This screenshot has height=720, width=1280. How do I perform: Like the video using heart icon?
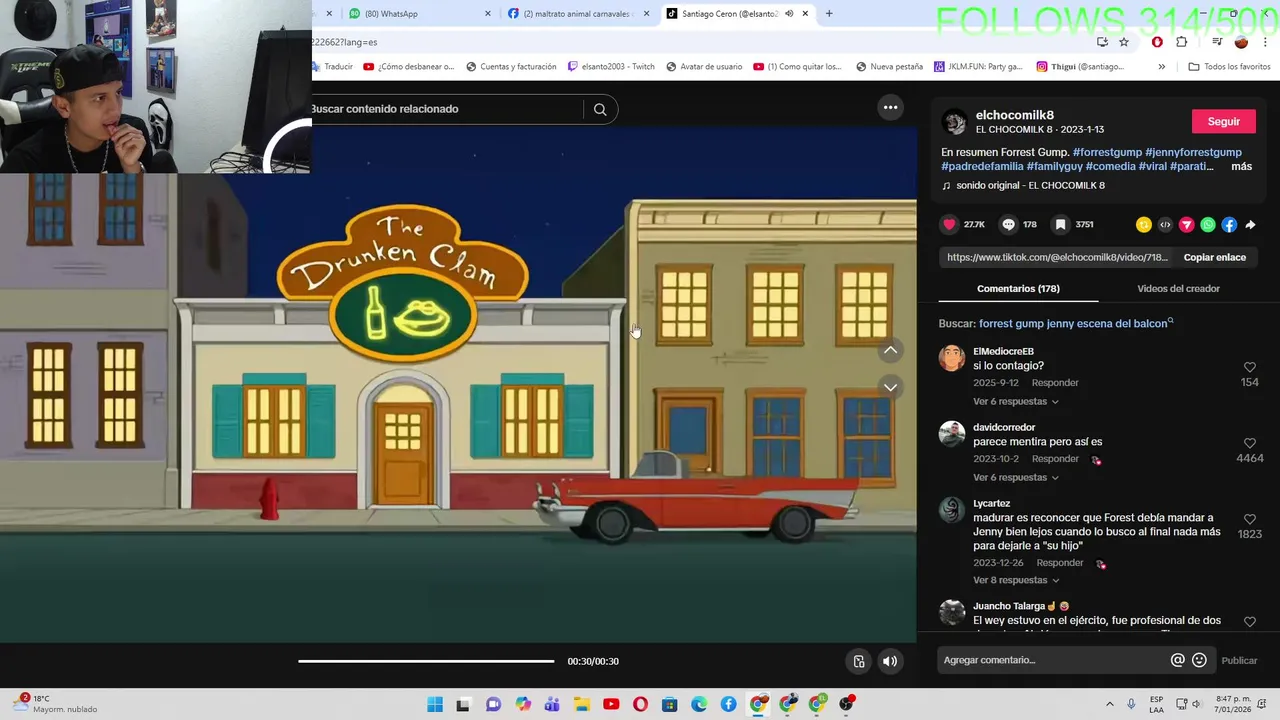950,225
